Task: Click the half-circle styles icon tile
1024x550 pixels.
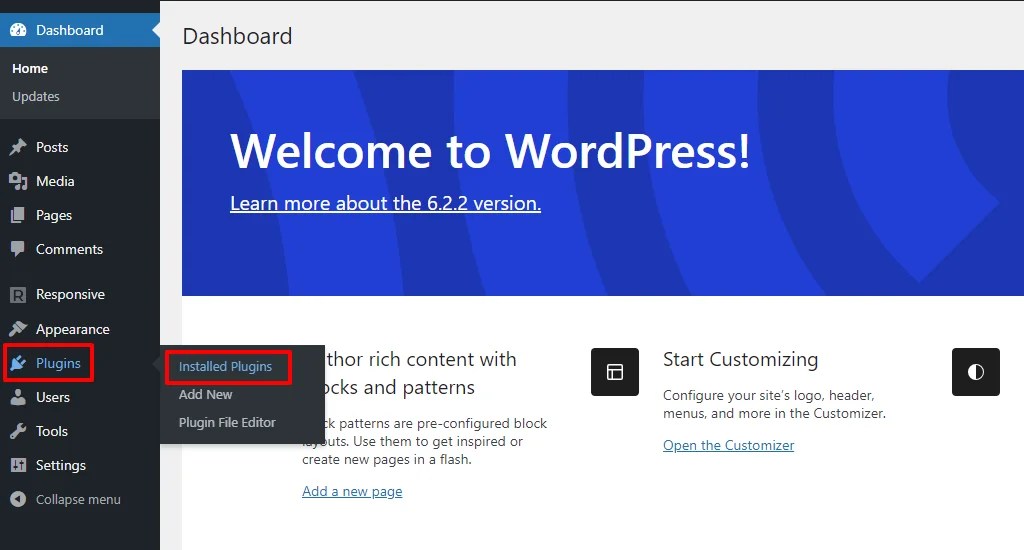Action: [x=976, y=372]
